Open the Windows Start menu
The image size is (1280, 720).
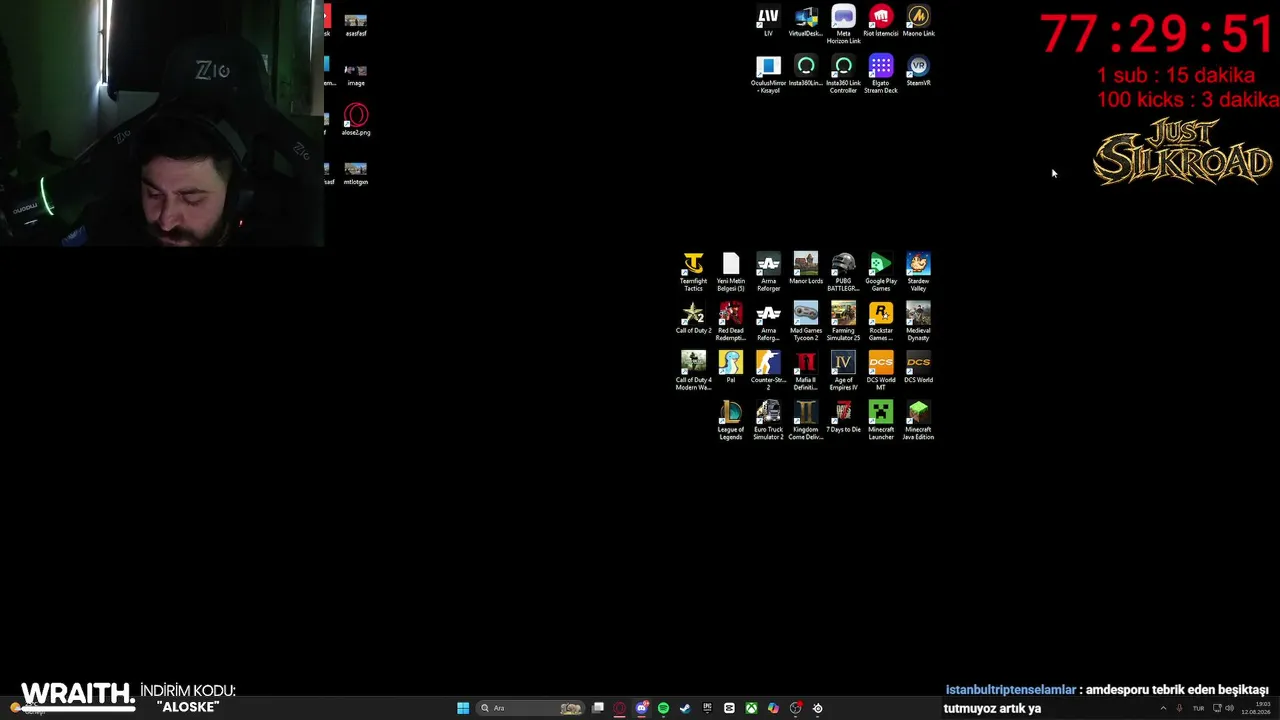463,708
